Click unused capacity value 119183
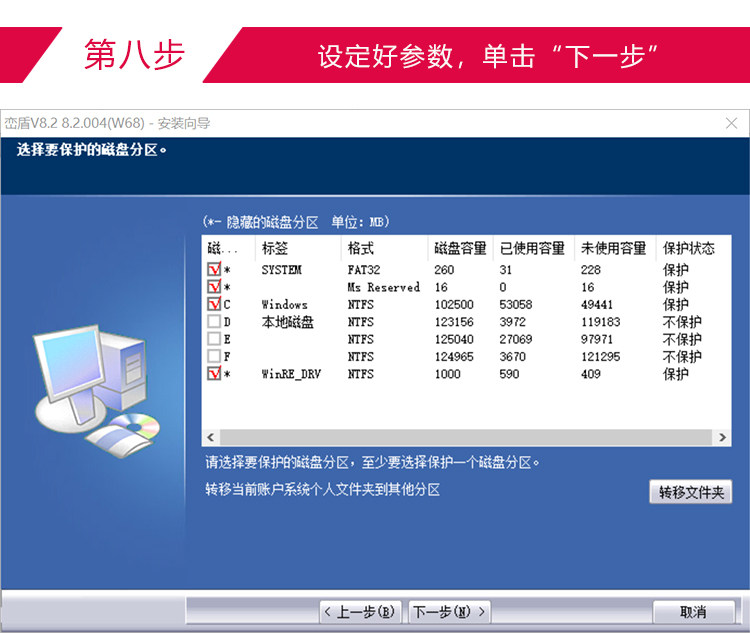750x633 pixels. [600, 322]
